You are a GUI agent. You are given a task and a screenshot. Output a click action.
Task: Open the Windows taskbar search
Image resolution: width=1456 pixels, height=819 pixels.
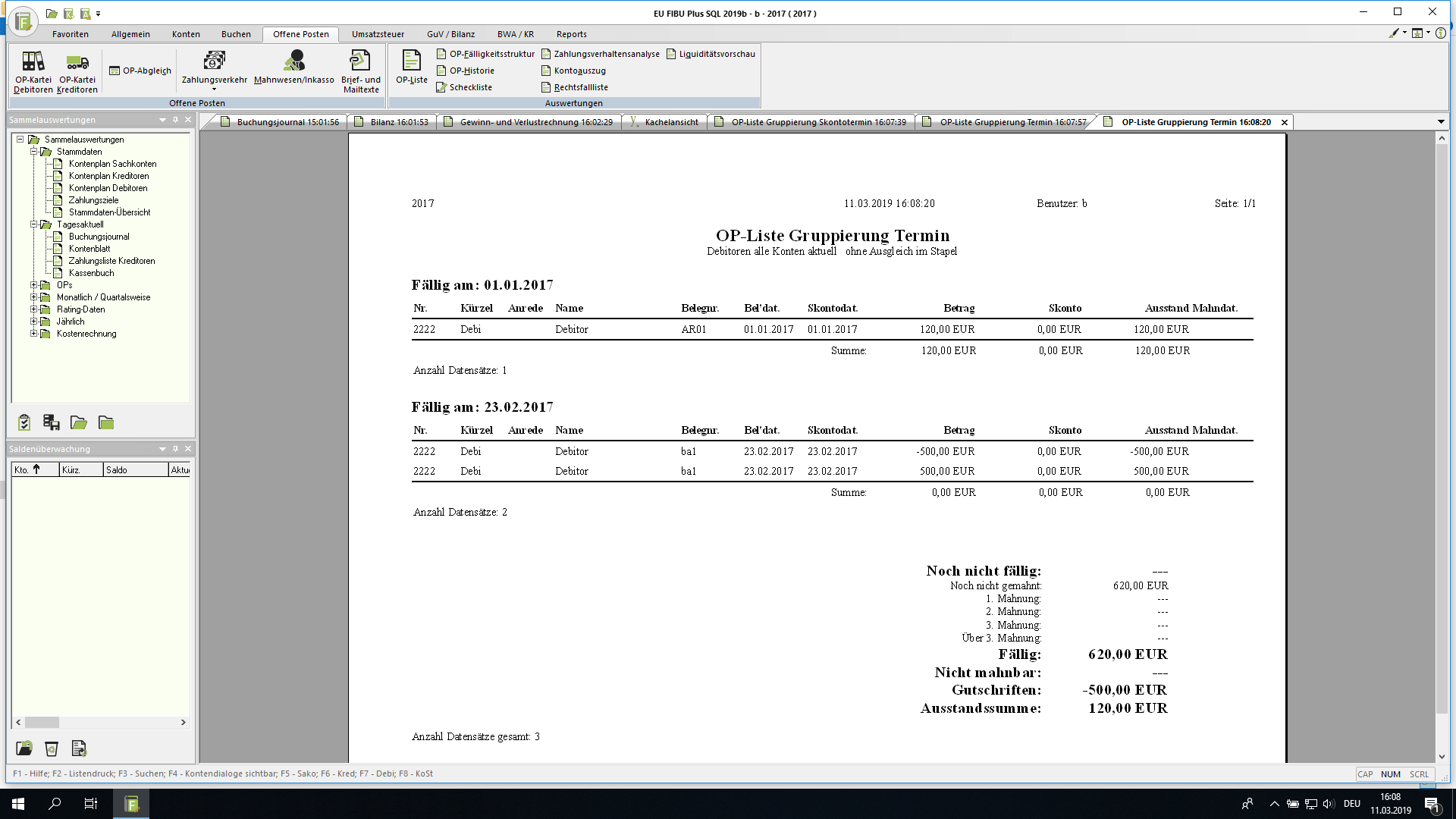[55, 804]
